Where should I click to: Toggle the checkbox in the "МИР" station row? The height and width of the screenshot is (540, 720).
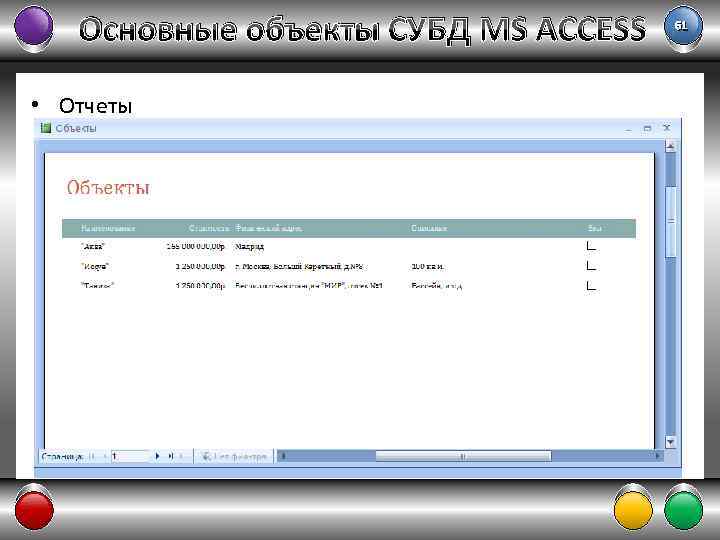pyautogui.click(x=591, y=285)
